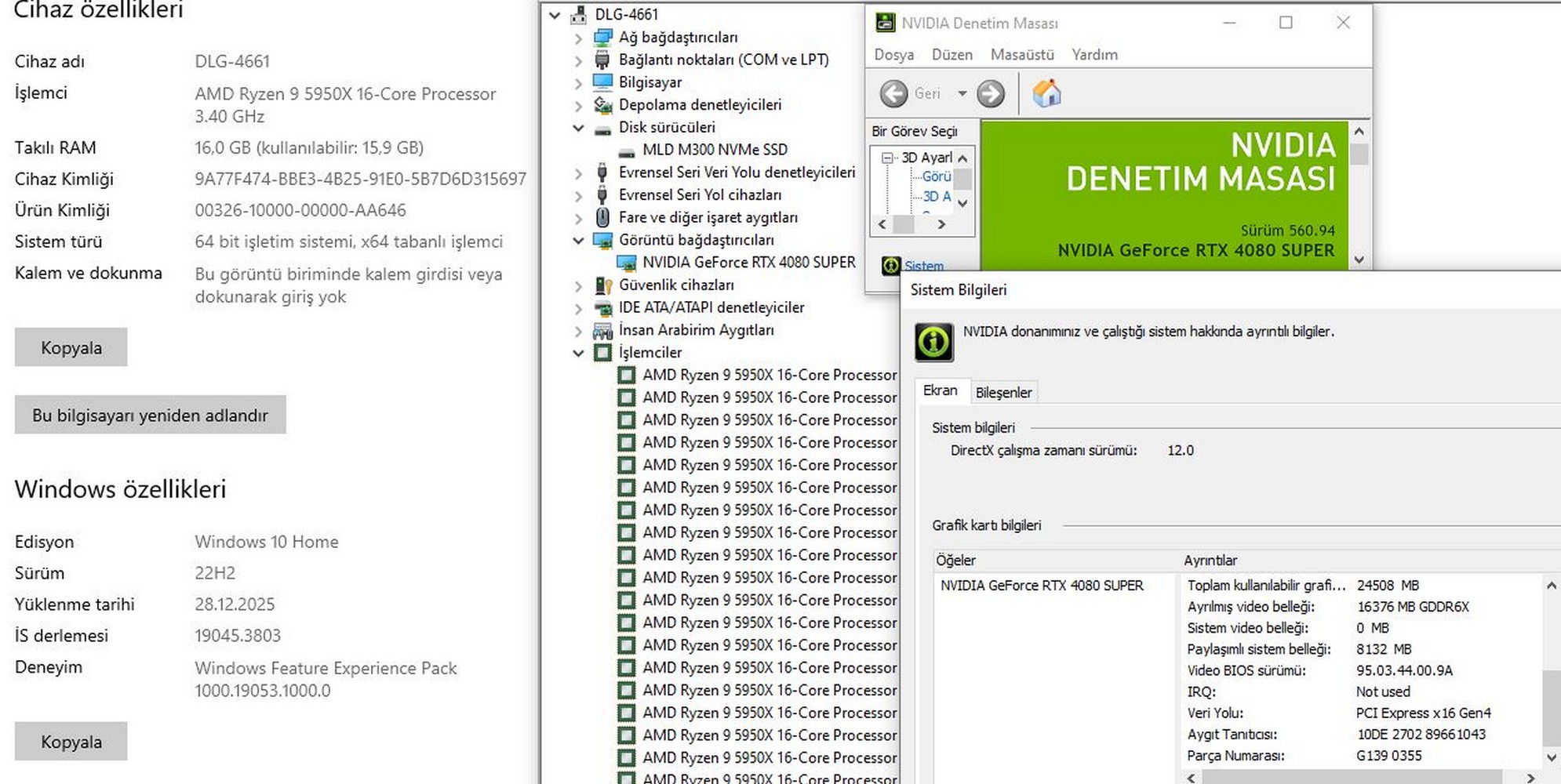Open the Masaüstü menu
The width and height of the screenshot is (1561, 784).
pyautogui.click(x=1021, y=55)
